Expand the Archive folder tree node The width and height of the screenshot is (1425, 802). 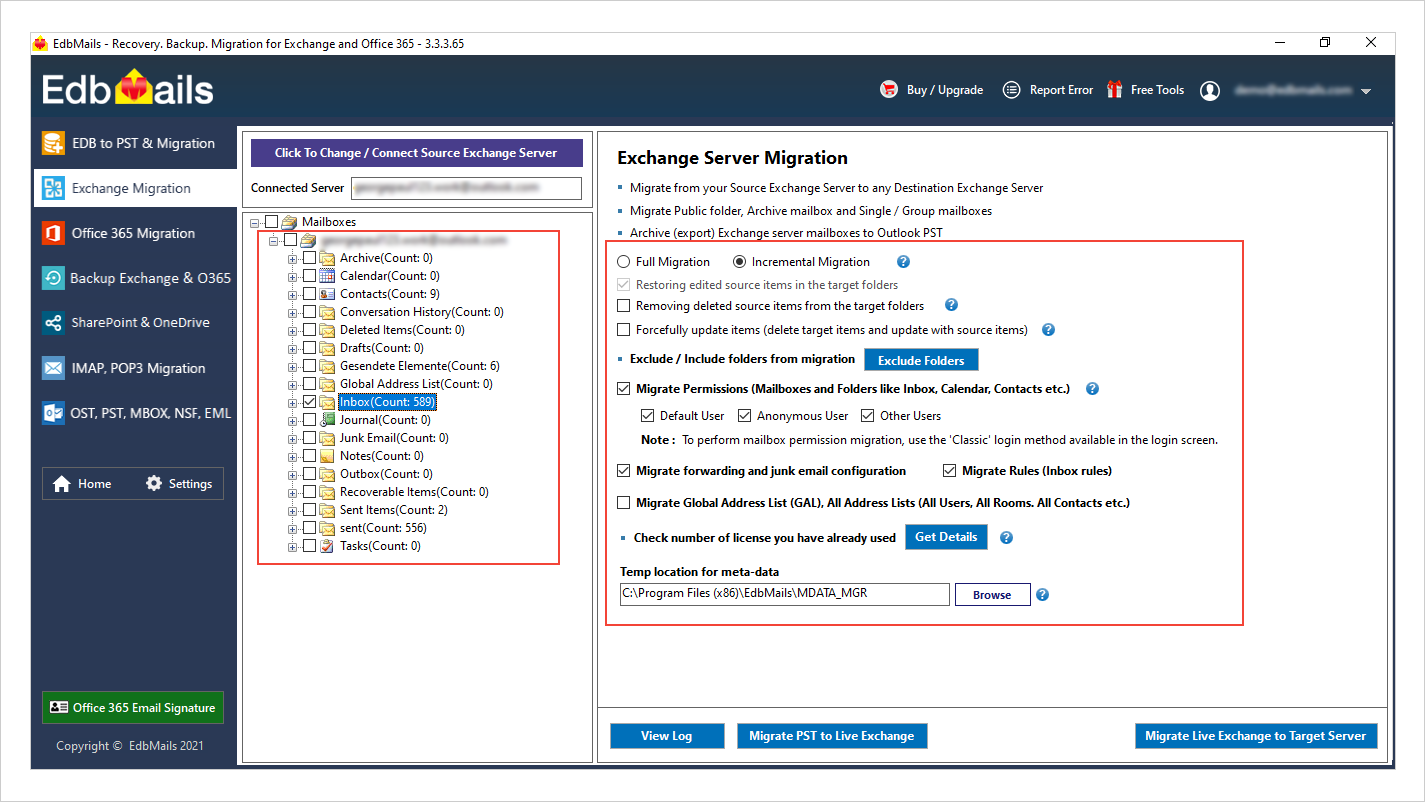[293, 258]
